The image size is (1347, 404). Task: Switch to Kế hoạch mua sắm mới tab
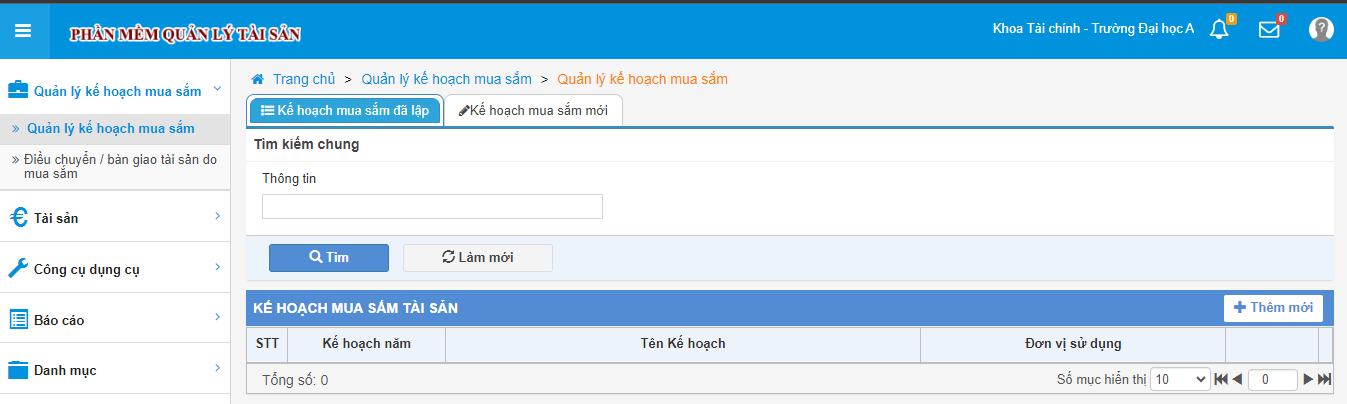pyautogui.click(x=533, y=111)
